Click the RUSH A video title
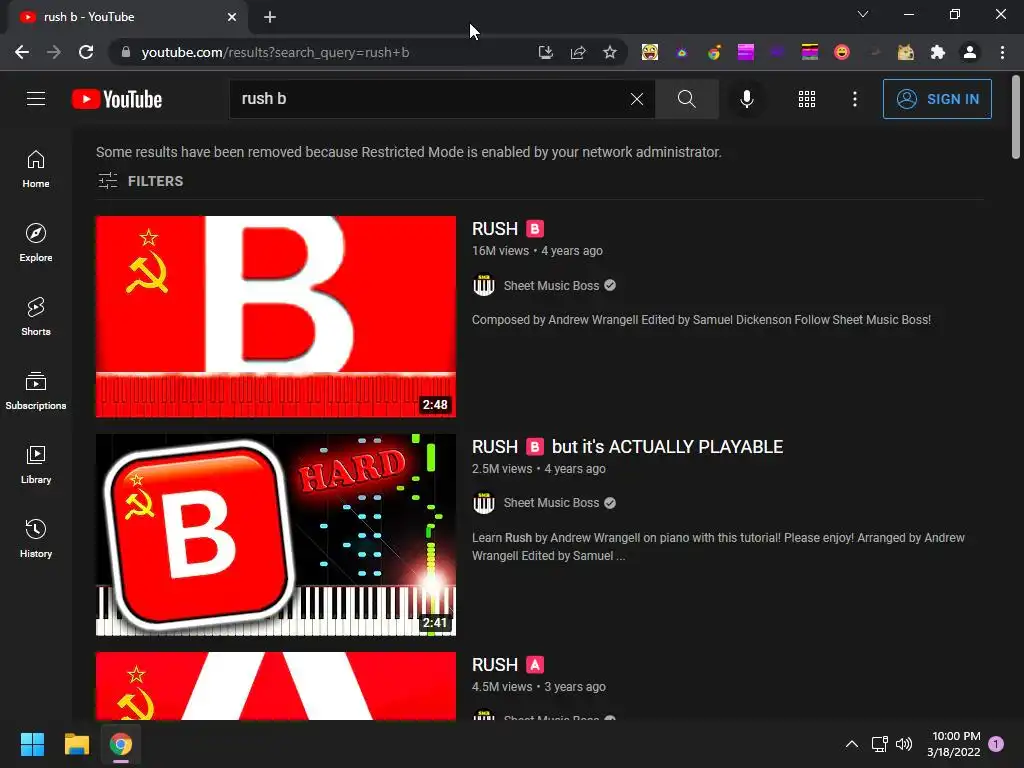The width and height of the screenshot is (1024, 768). pyautogui.click(x=508, y=665)
